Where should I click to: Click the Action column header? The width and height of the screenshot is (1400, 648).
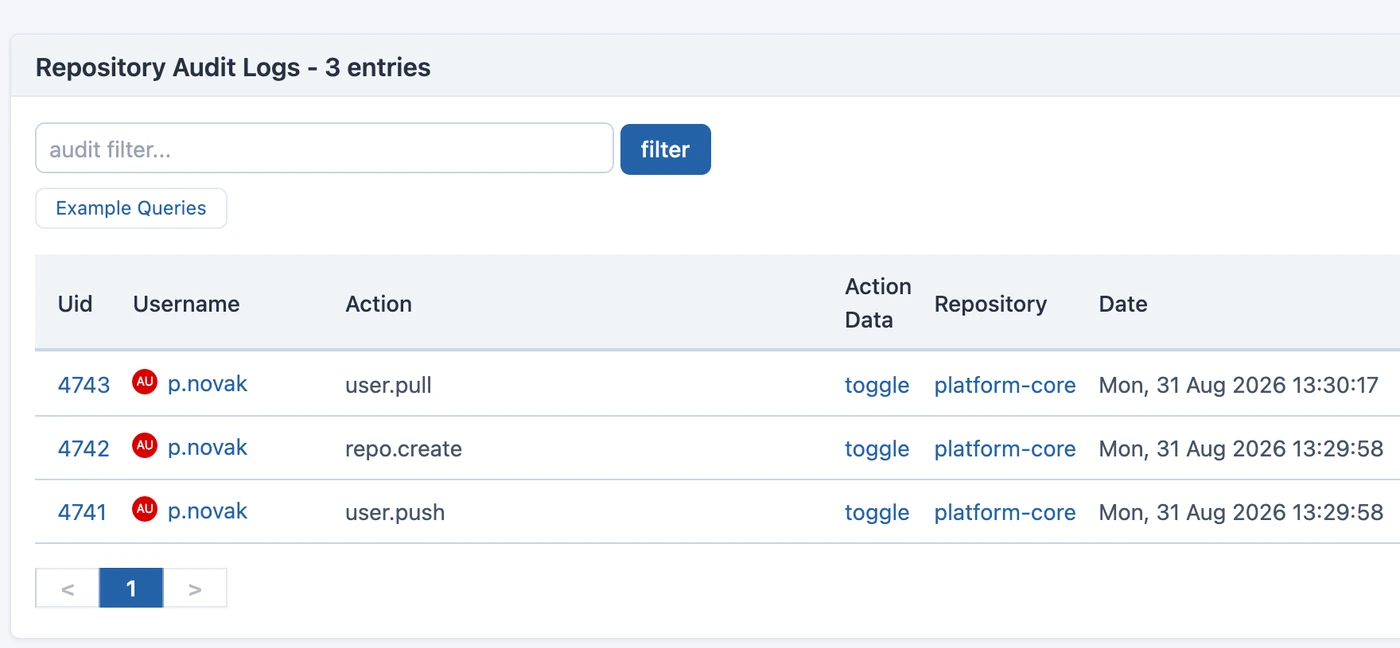379,303
